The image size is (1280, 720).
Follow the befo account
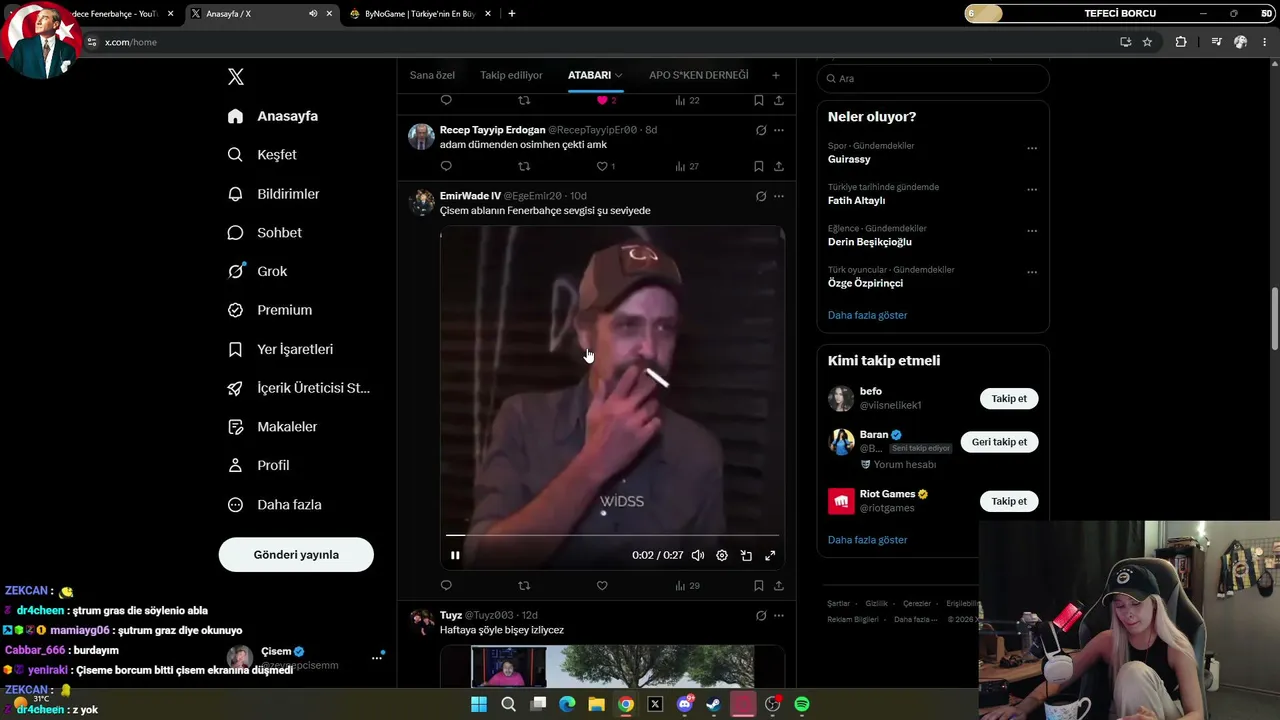[x=1009, y=399]
